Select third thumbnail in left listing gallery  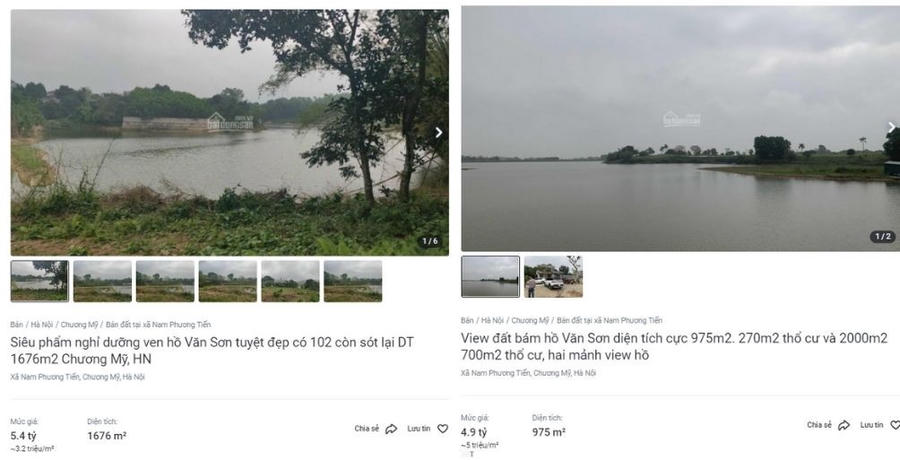tap(165, 281)
